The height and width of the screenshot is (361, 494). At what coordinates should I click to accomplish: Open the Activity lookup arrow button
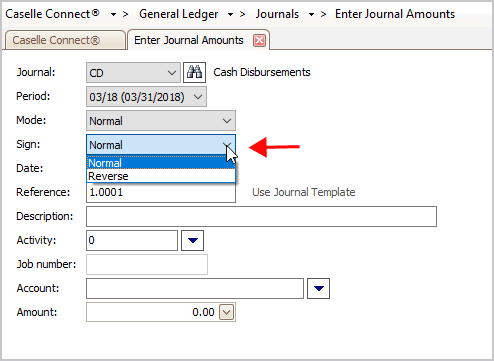pyautogui.click(x=192, y=240)
